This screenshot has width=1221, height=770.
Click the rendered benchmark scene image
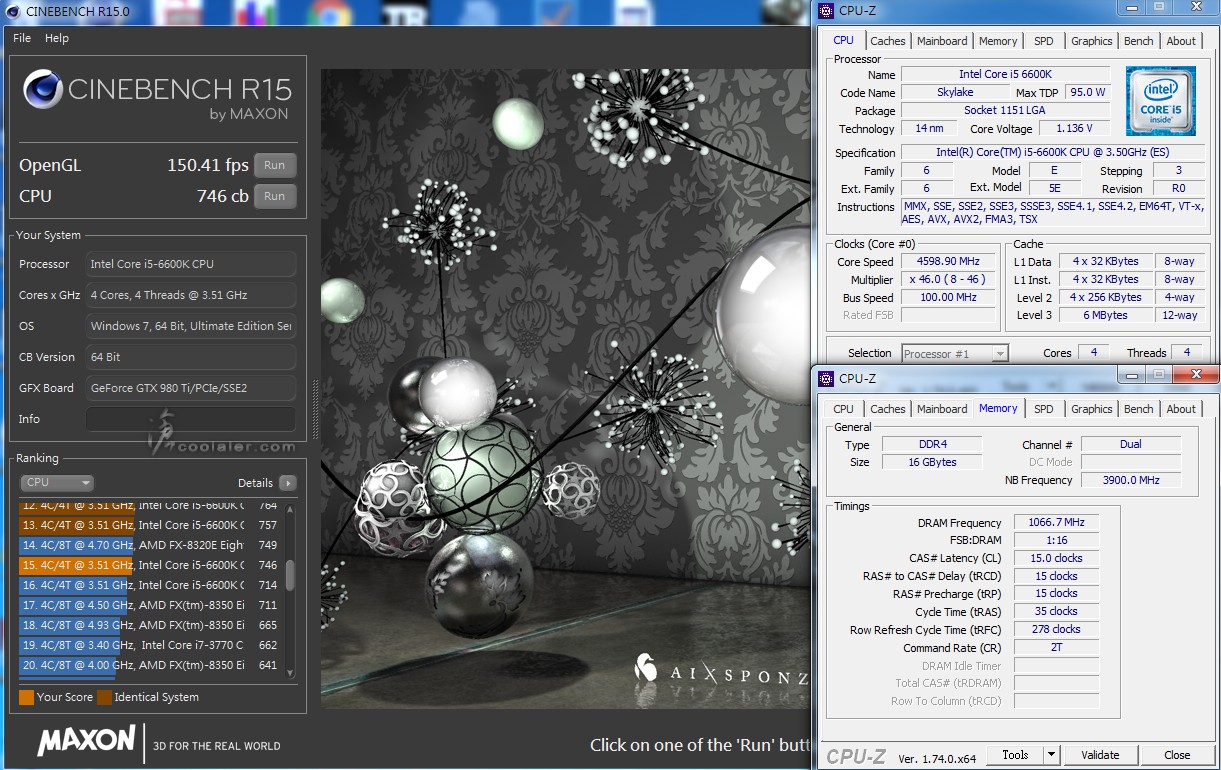[565, 389]
